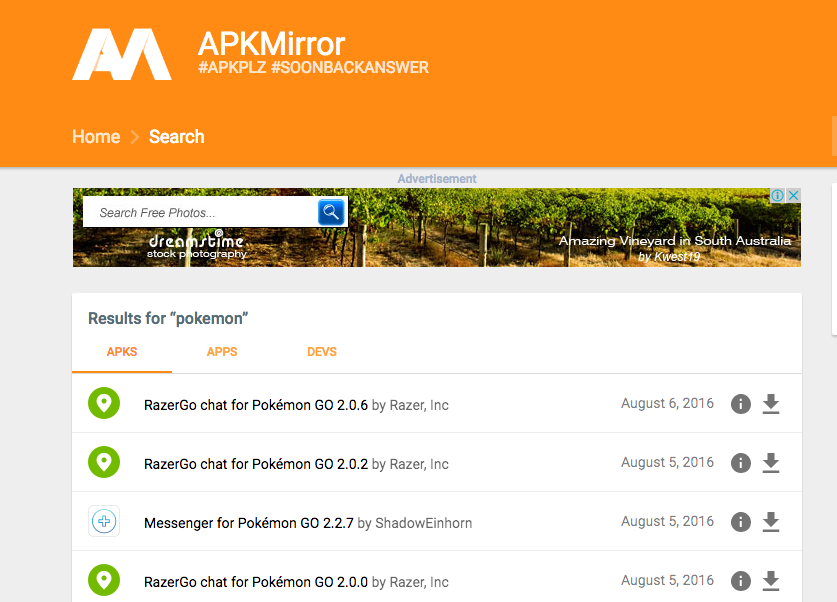
Task: Download Messenger for Pokémon GO 2.2.7
Action: point(770,522)
